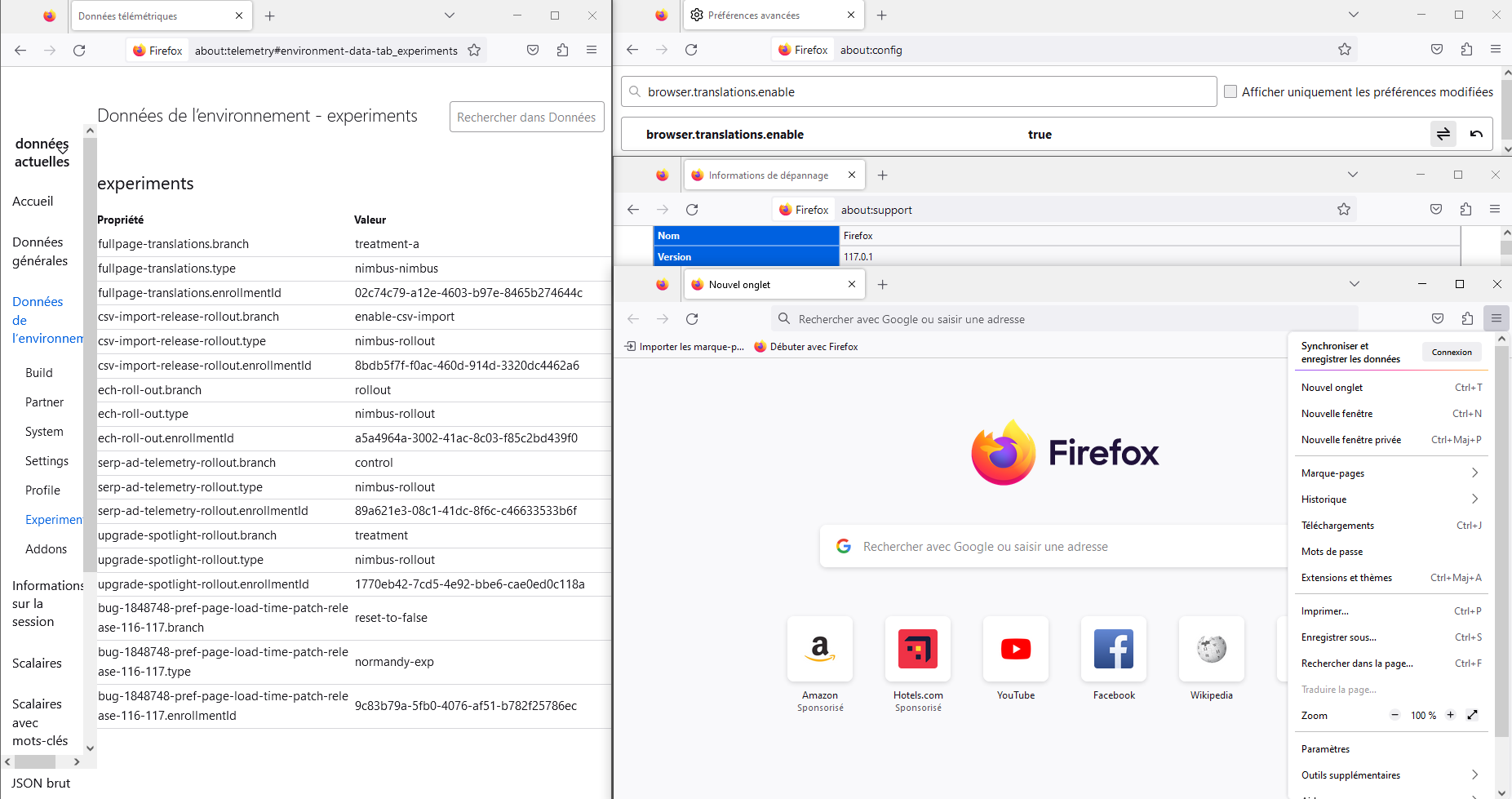Reload the Nouvel onglet page
This screenshot has height=799, width=1512.
click(692, 319)
